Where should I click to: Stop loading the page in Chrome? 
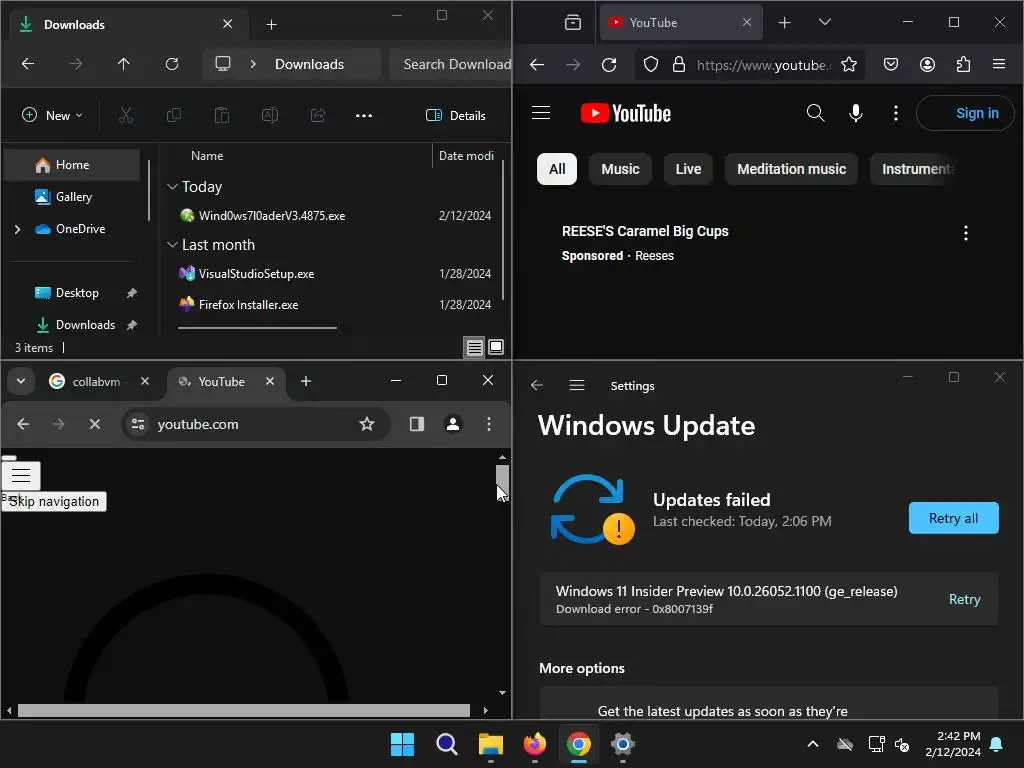(x=95, y=424)
